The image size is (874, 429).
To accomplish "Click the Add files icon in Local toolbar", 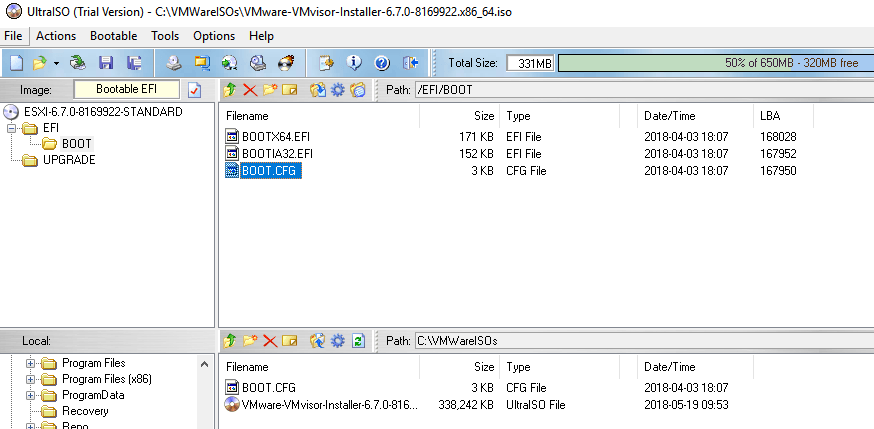I will click(x=318, y=340).
